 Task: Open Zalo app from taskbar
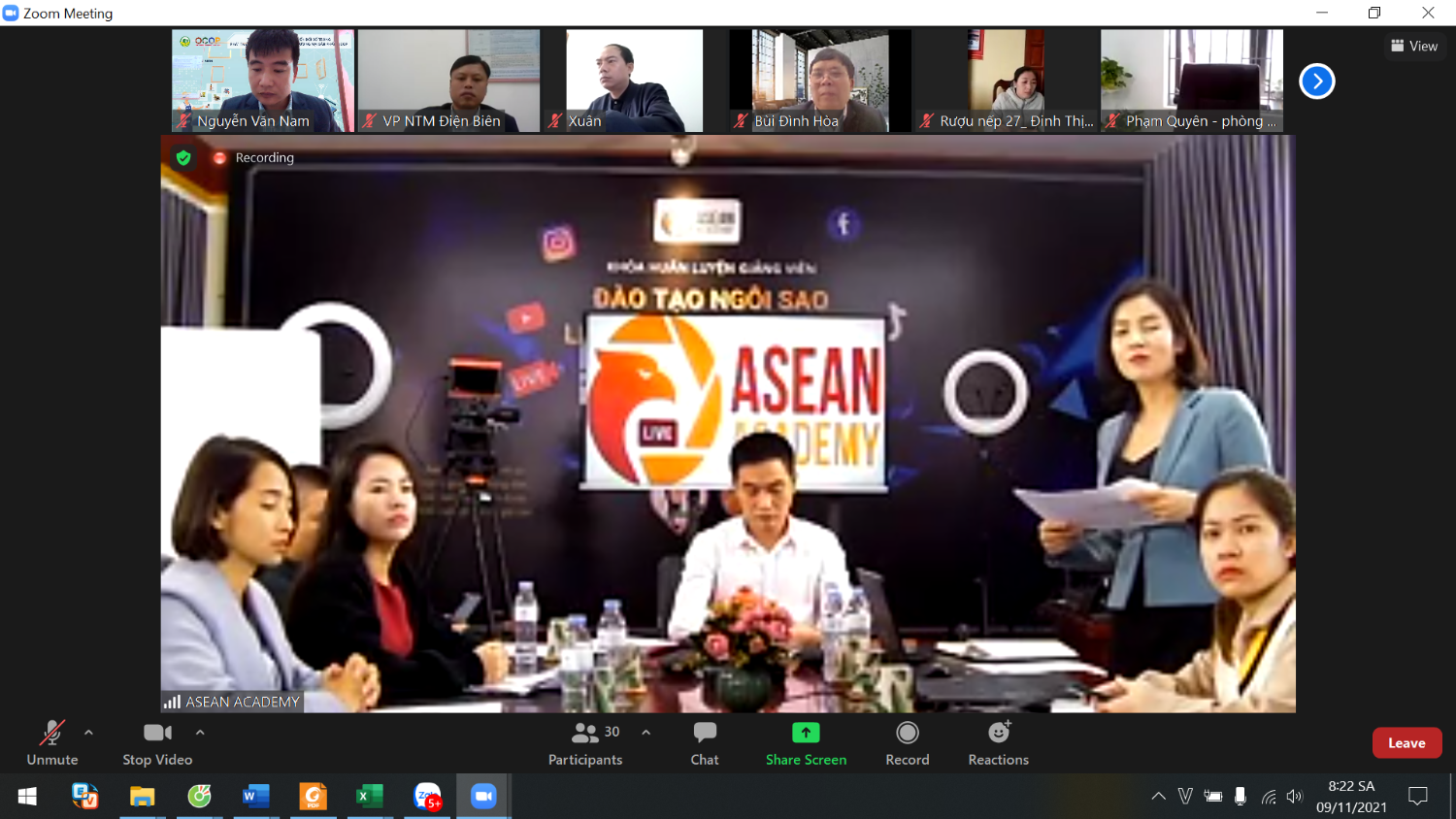427,797
